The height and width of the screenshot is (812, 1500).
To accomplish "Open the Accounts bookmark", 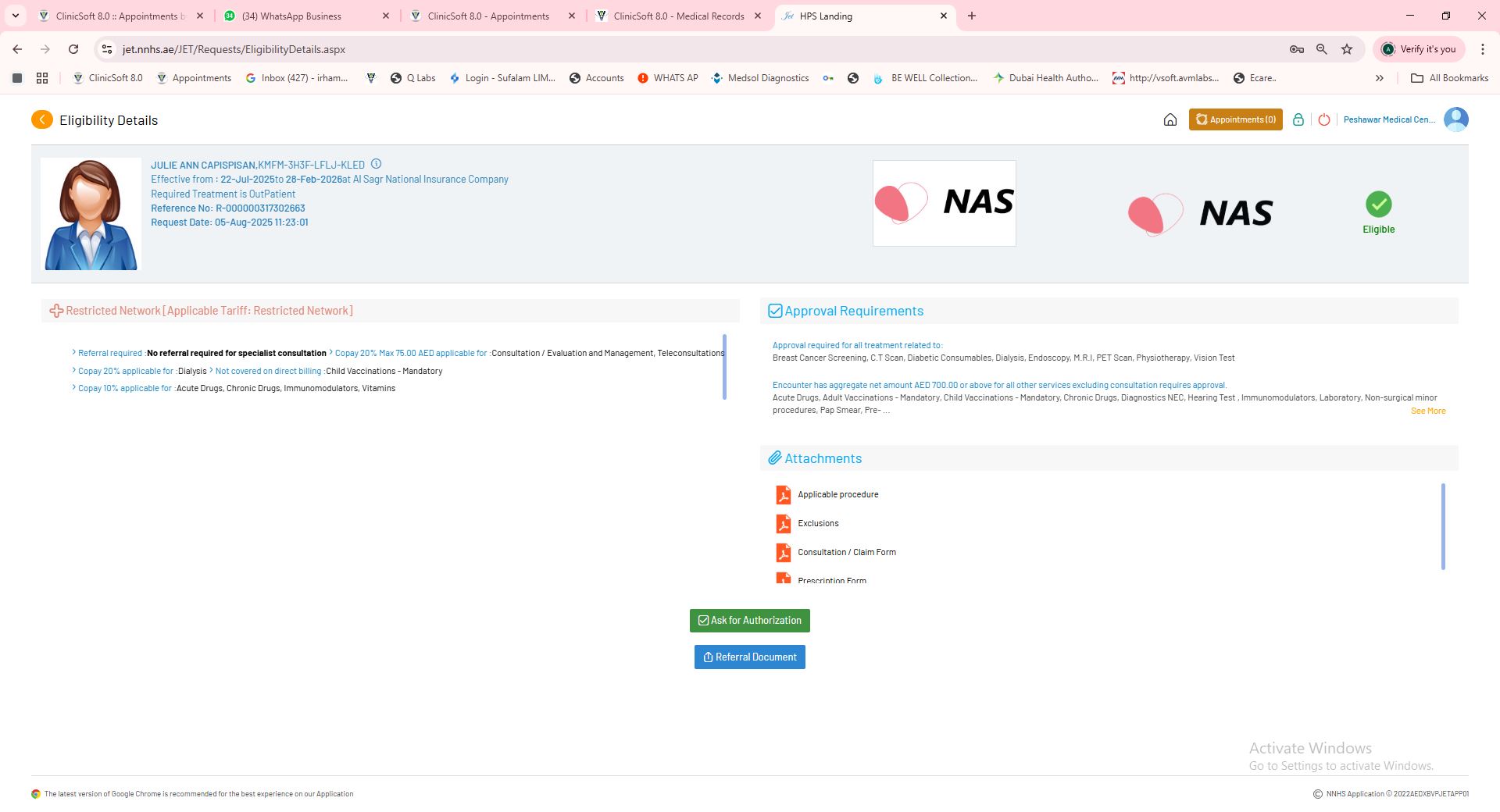I will pyautogui.click(x=597, y=78).
